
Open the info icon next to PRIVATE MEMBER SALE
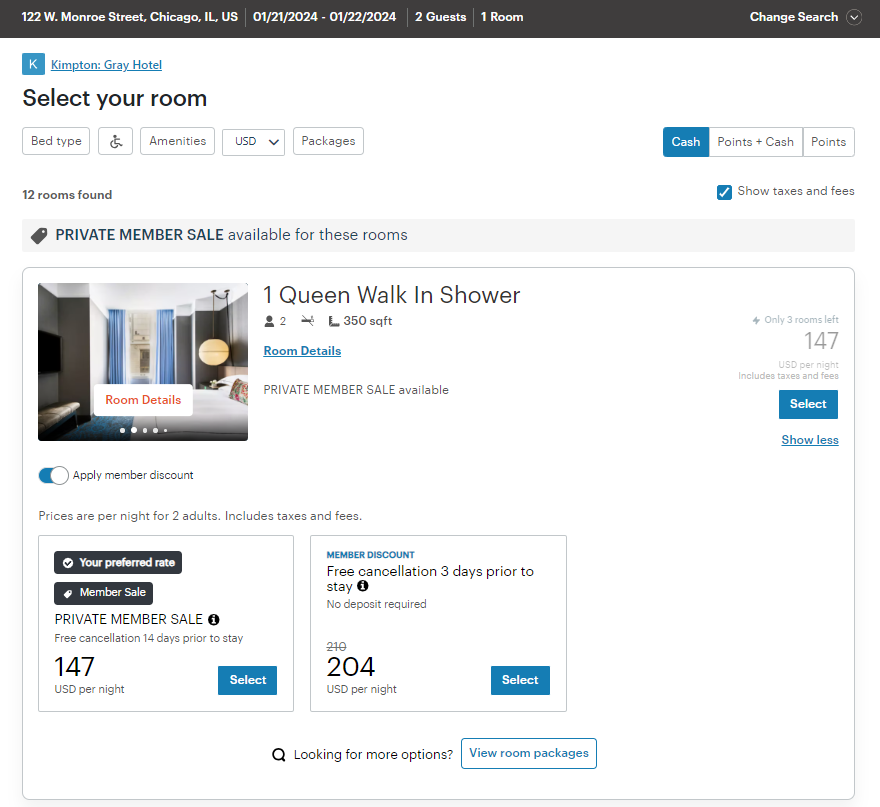coord(213,619)
